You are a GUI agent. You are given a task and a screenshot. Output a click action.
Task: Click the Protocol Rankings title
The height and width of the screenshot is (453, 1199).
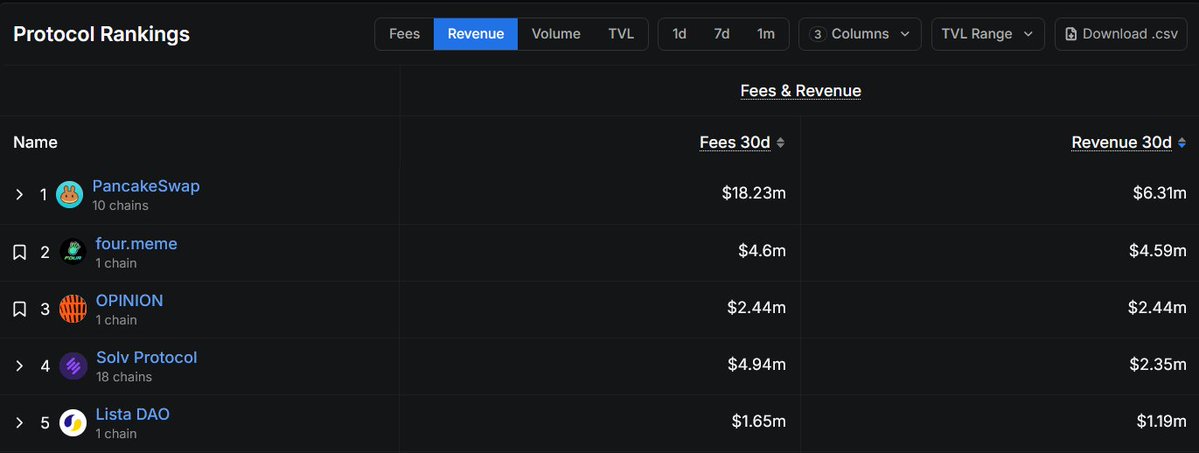click(x=102, y=34)
